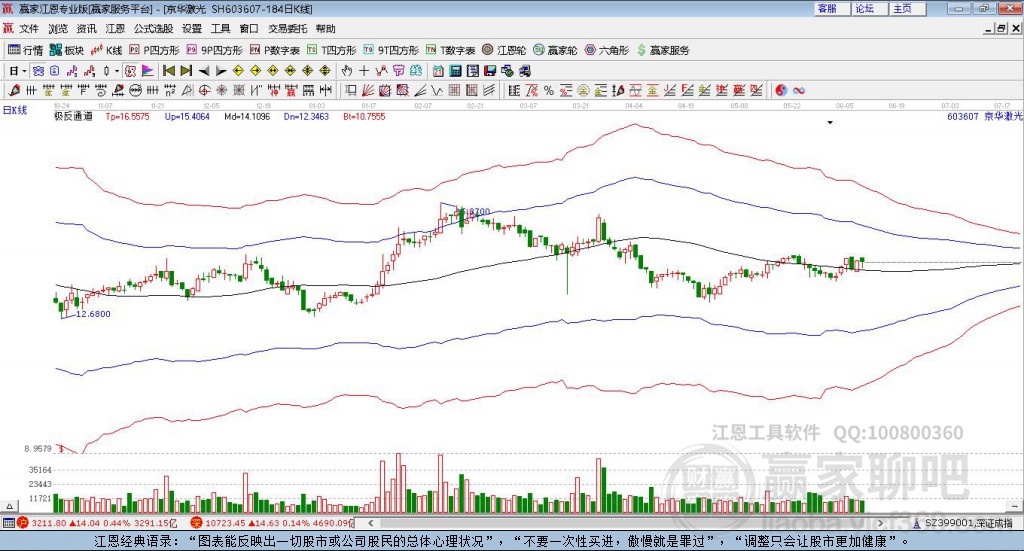
Task: Select the percent % retracement tool
Action: [x=549, y=90]
